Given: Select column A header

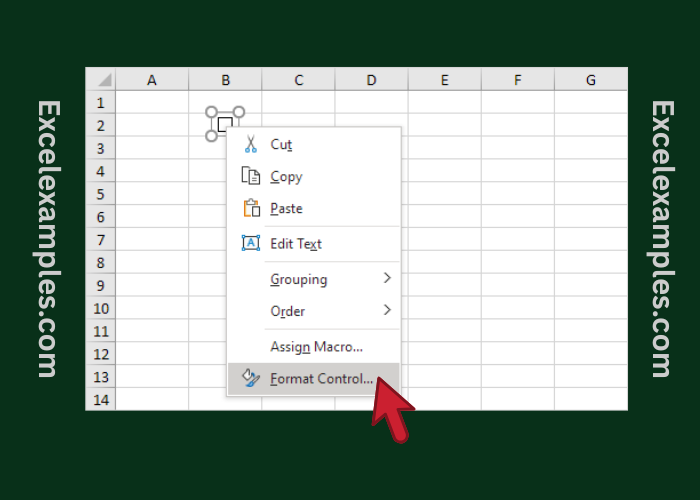Looking at the screenshot, I should tap(152, 80).
